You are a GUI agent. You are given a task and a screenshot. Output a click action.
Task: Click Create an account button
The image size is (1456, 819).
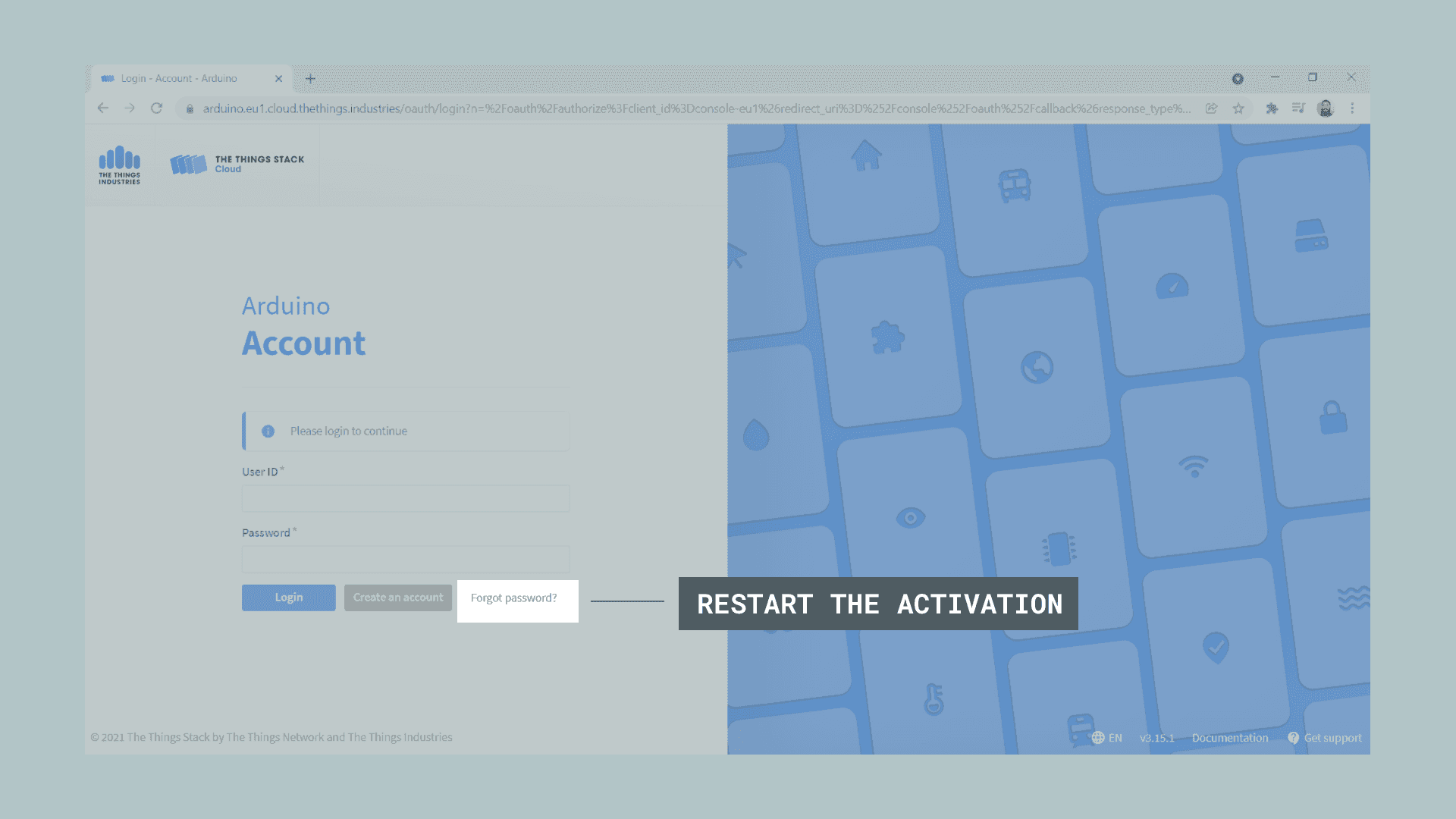coord(397,598)
